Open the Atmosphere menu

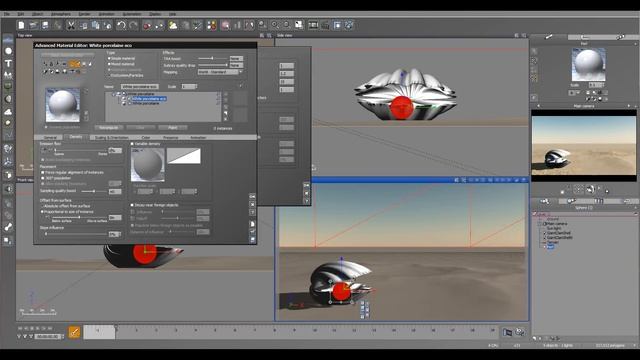(x=61, y=14)
